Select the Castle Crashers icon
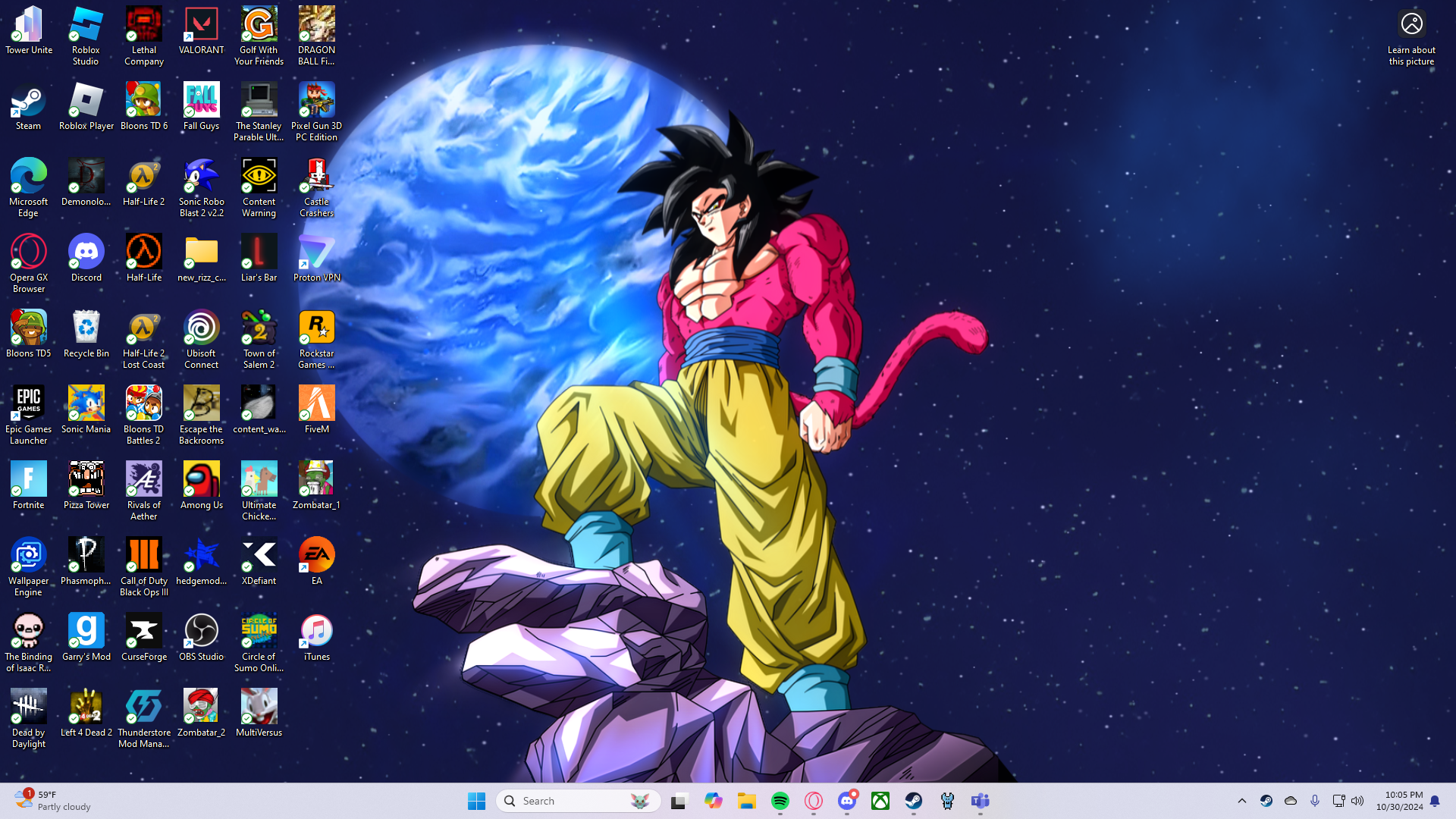 317,188
